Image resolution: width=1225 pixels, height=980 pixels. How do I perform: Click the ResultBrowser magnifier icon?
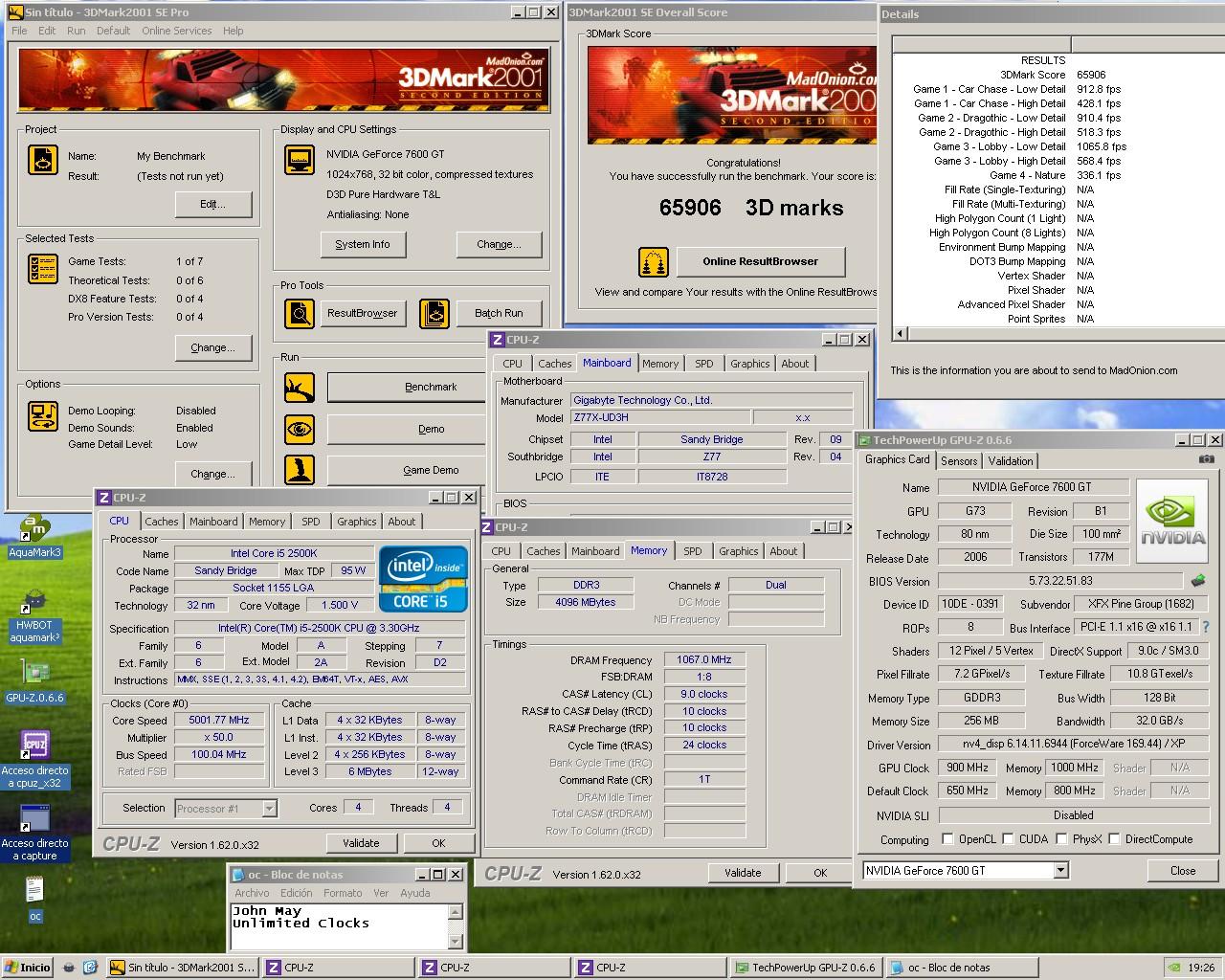pyautogui.click(x=300, y=313)
